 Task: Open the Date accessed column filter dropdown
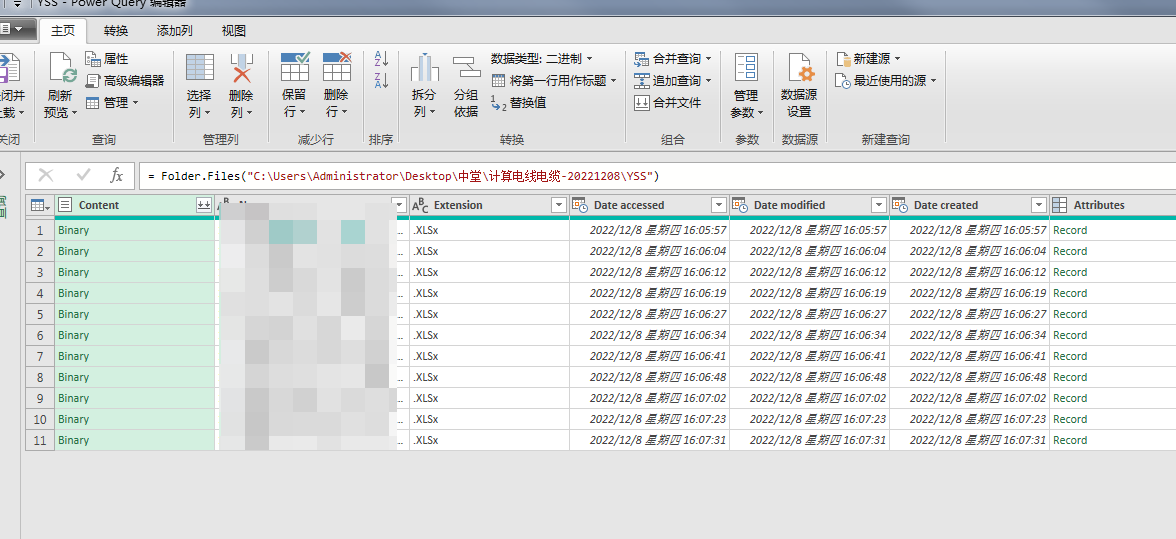click(x=718, y=205)
